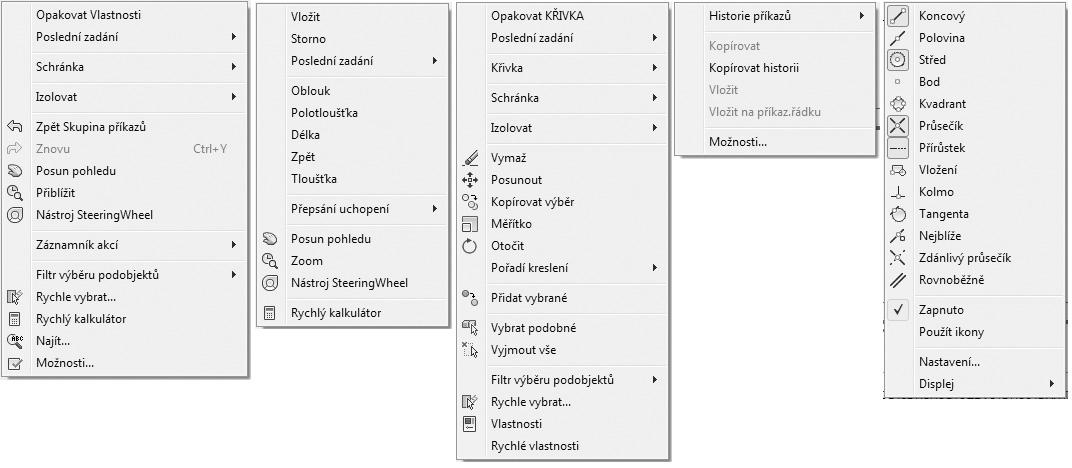Pick the Kvadrant snap icon
1072x468 pixels.
(898, 104)
